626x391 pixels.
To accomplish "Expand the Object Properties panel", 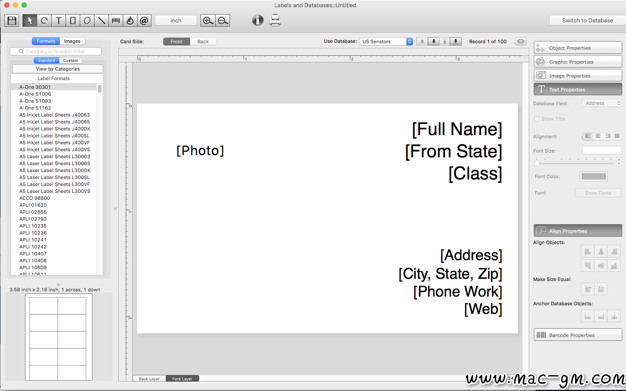I will click(x=578, y=48).
